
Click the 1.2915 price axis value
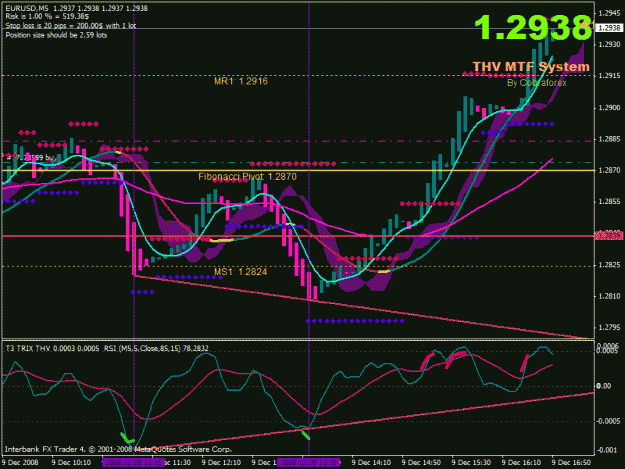(609, 76)
